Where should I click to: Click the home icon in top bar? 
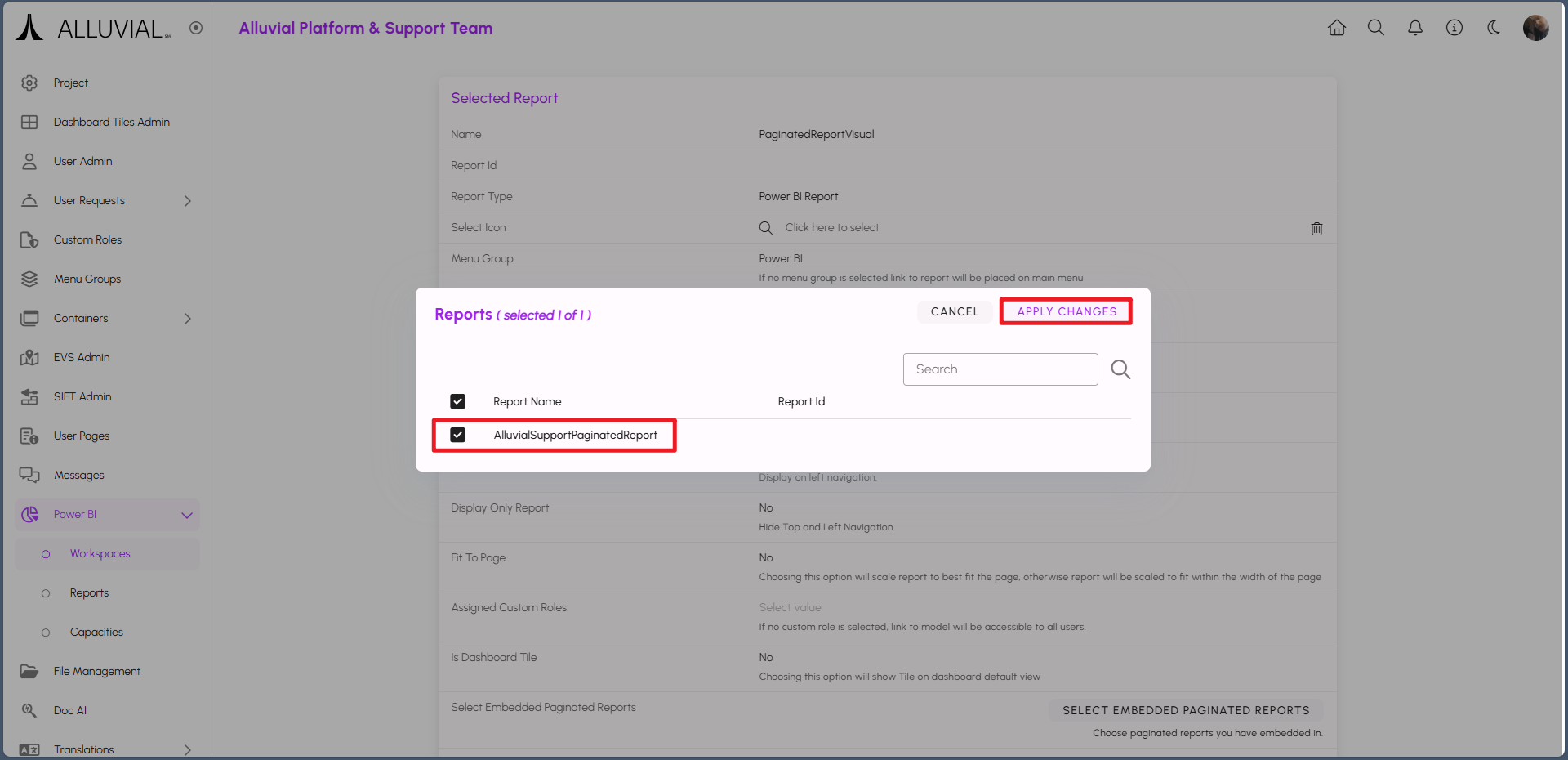1337,28
